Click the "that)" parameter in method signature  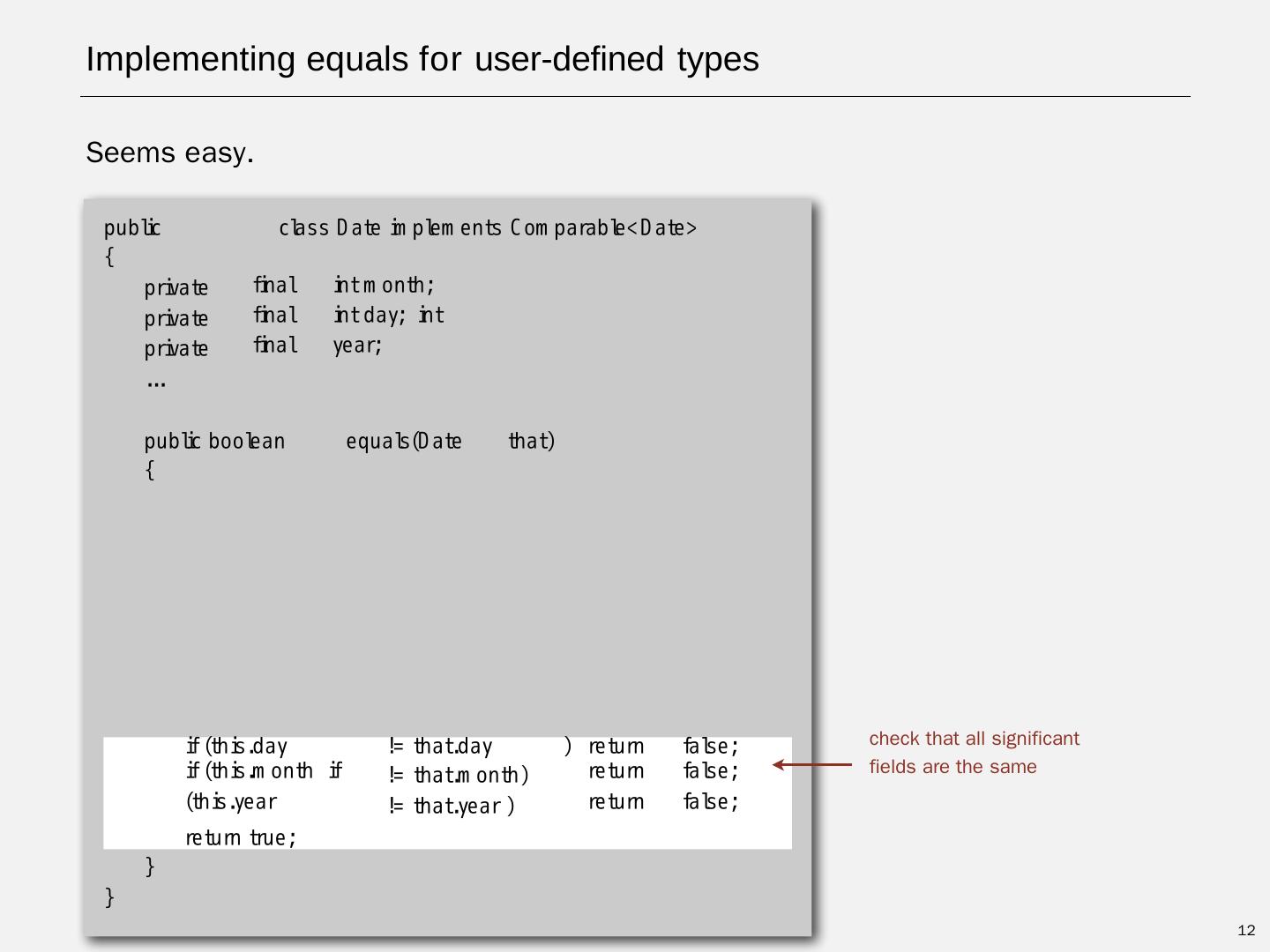click(531, 441)
